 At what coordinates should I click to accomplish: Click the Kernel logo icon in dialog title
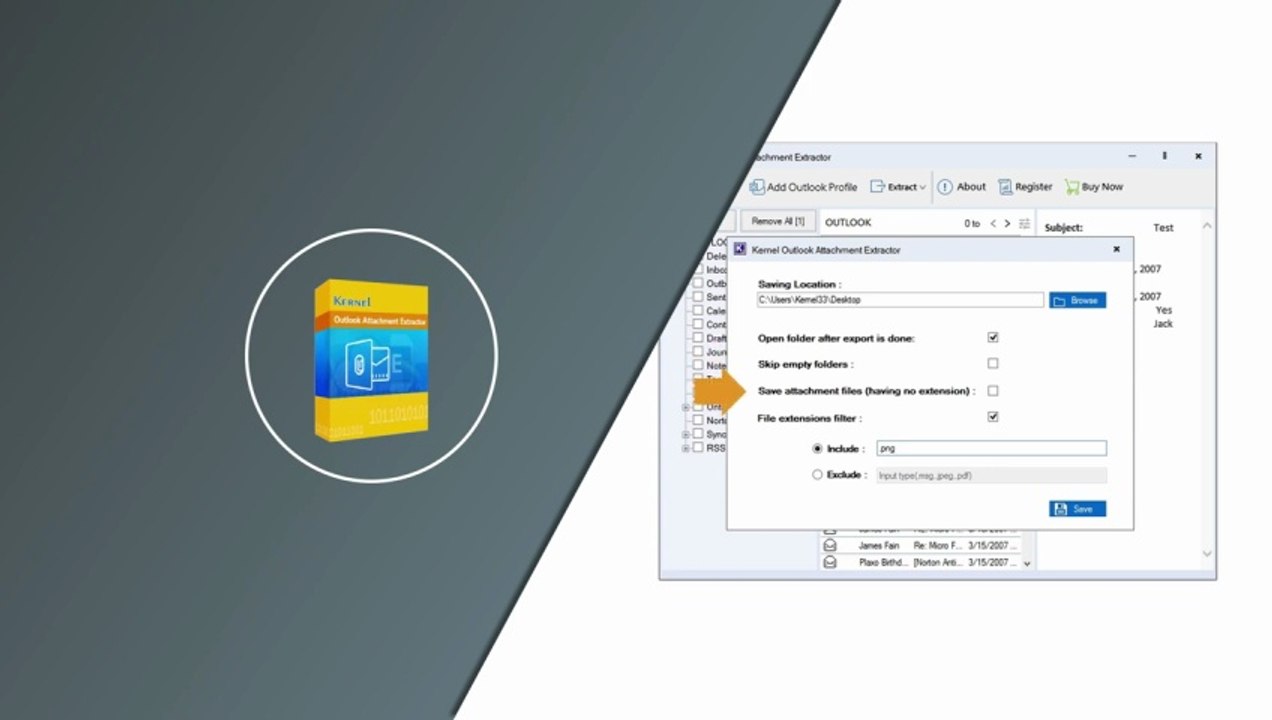coord(740,249)
